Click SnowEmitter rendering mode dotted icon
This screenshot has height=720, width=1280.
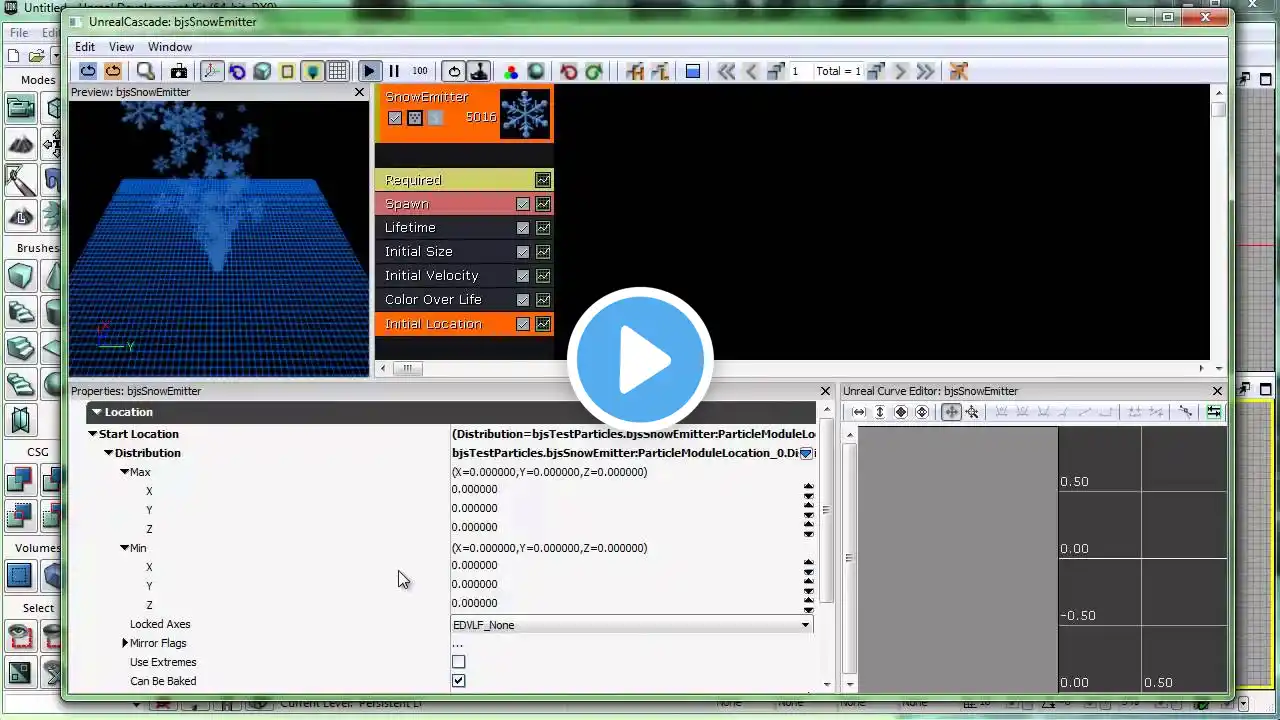pos(415,118)
